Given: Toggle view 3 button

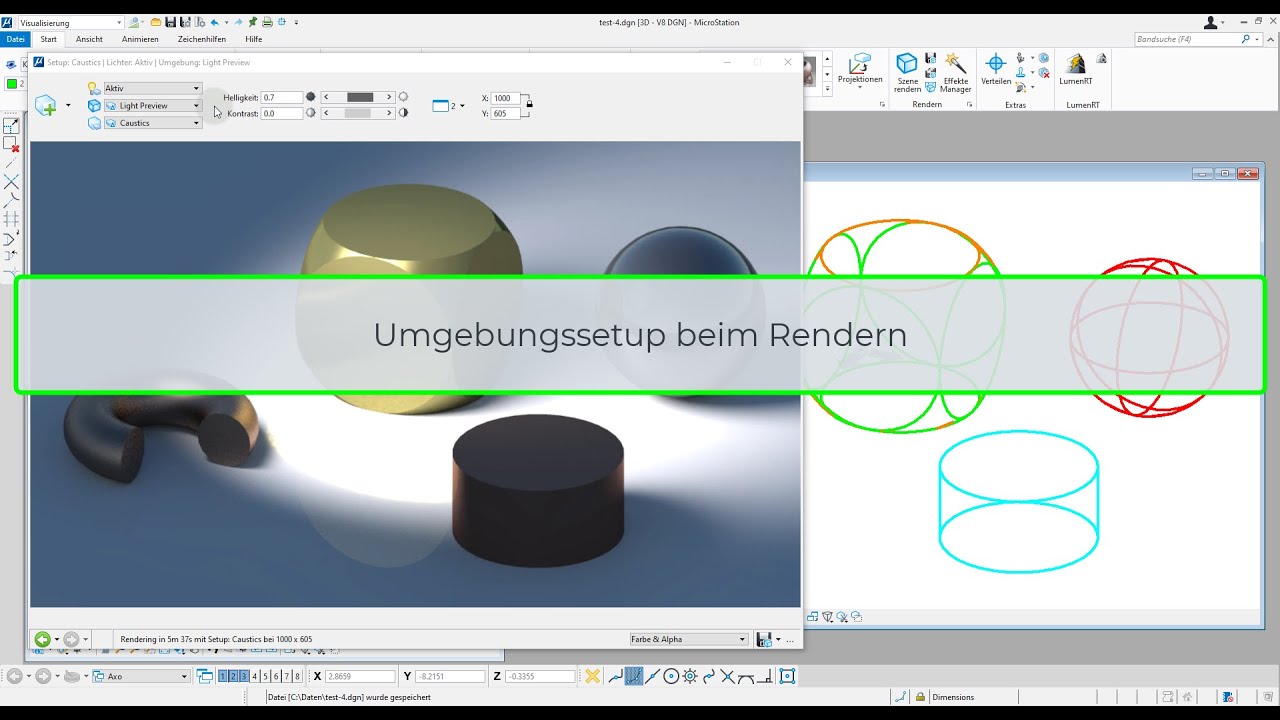Looking at the screenshot, I should 243,676.
